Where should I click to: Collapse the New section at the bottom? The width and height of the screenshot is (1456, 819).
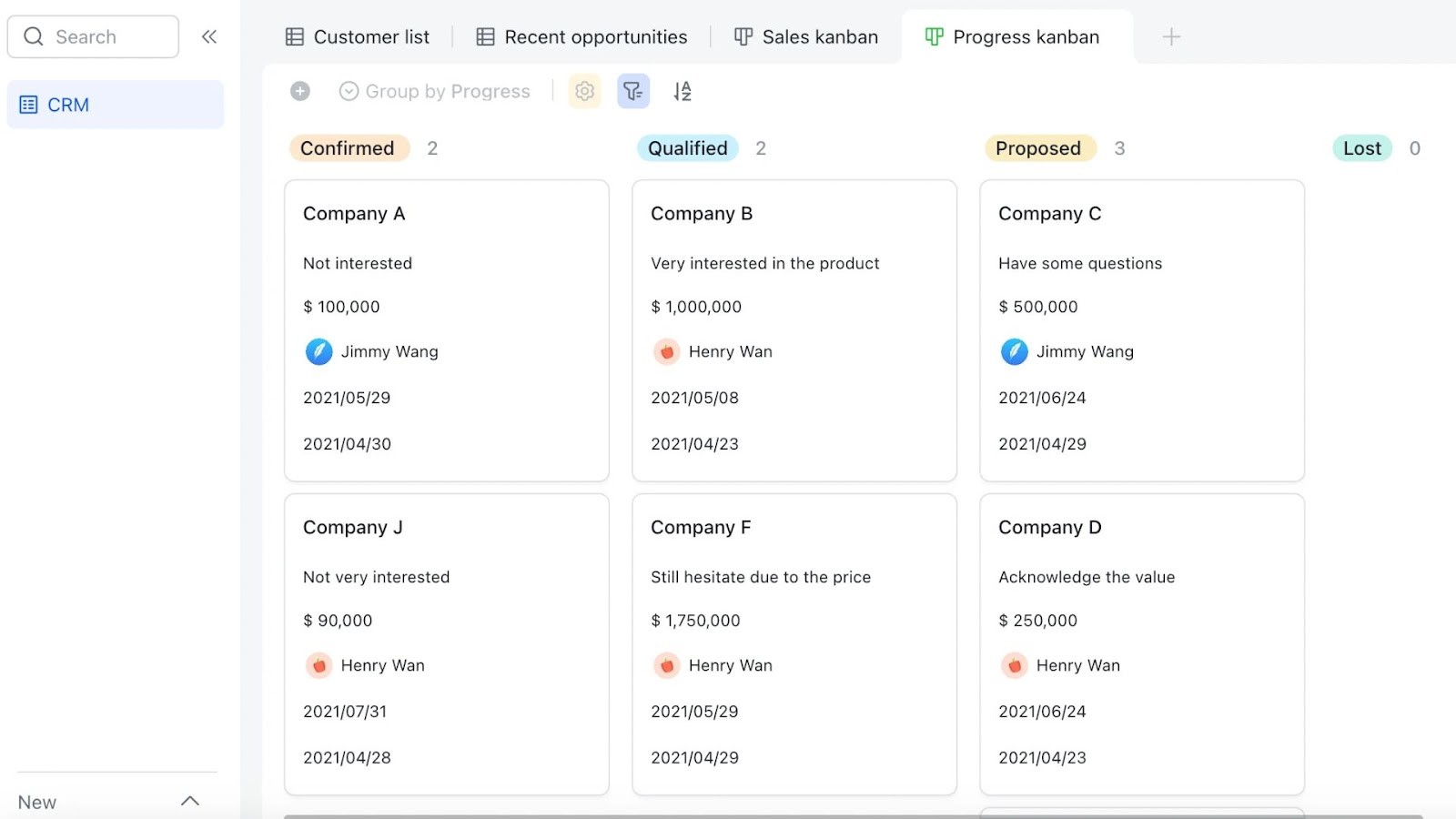coord(190,800)
